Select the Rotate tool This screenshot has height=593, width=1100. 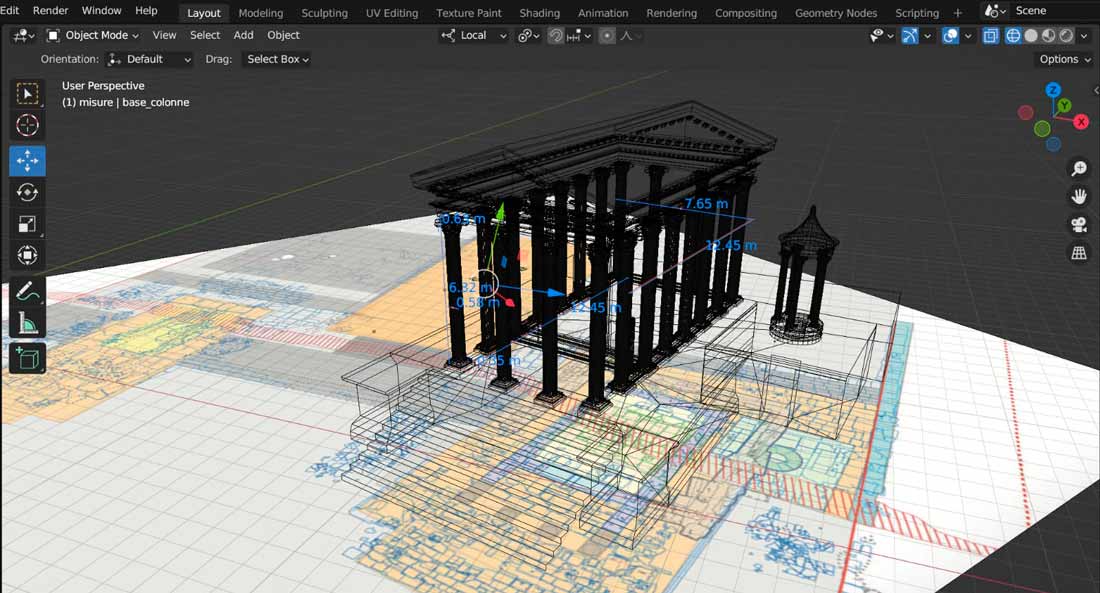click(x=27, y=192)
